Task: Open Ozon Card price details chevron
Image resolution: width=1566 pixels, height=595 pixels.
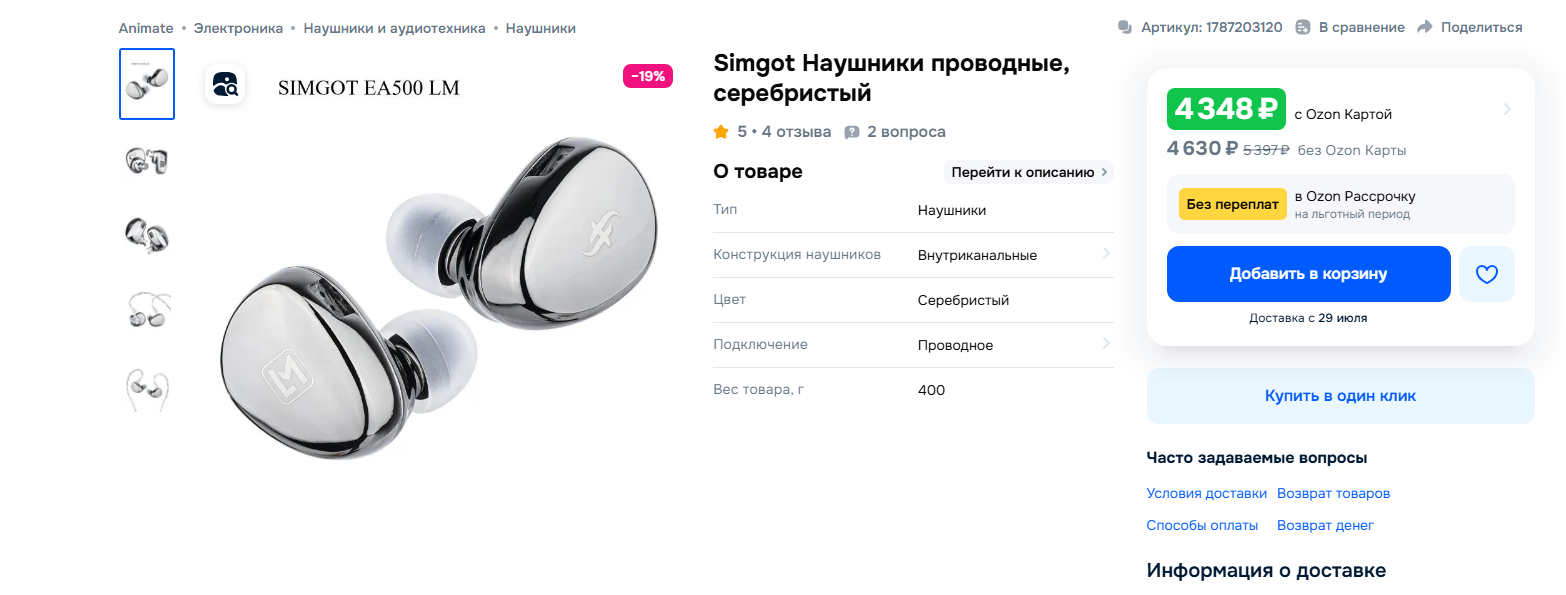Action: [1507, 109]
